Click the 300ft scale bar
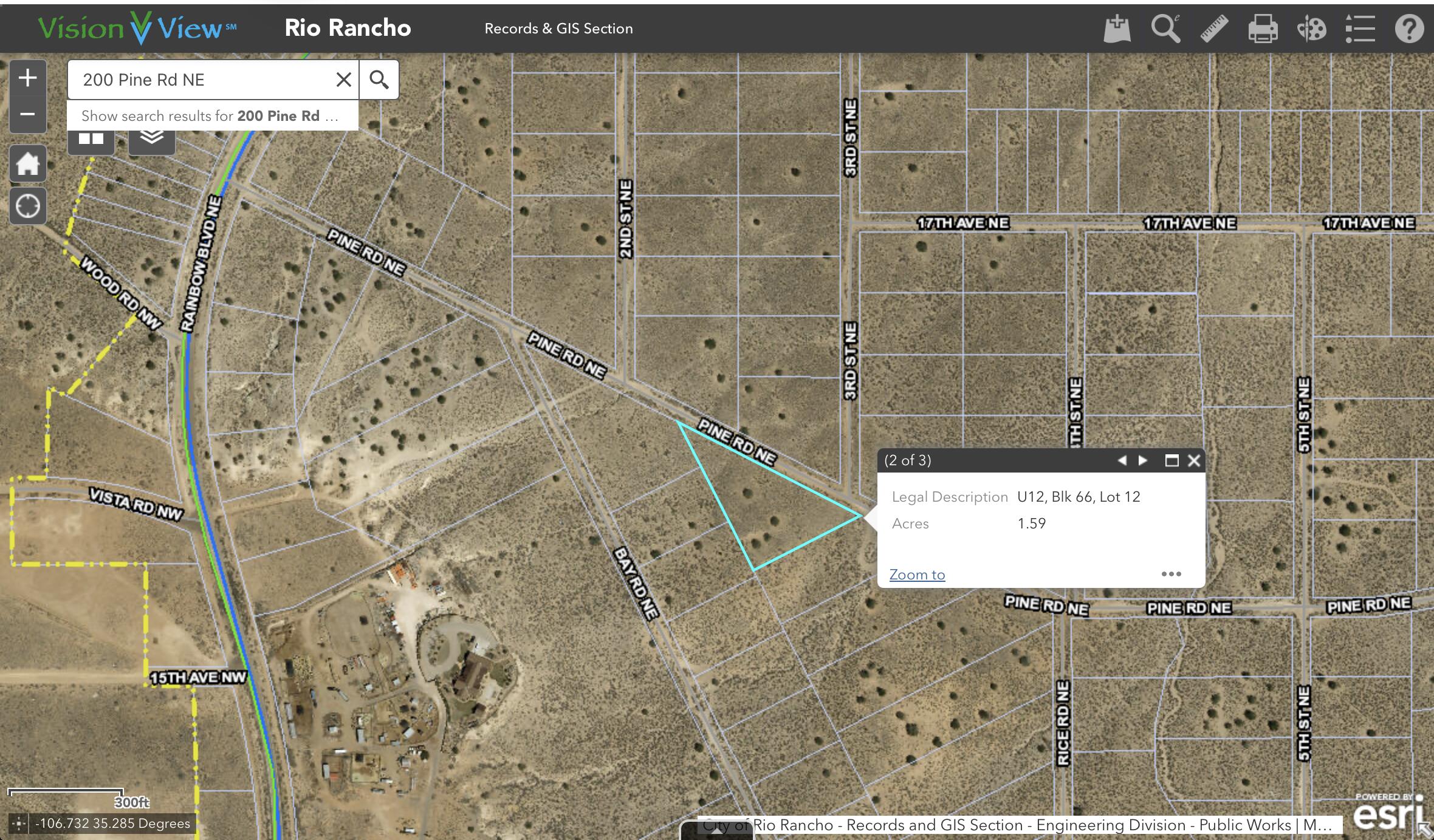This screenshot has width=1434, height=840. [79, 797]
